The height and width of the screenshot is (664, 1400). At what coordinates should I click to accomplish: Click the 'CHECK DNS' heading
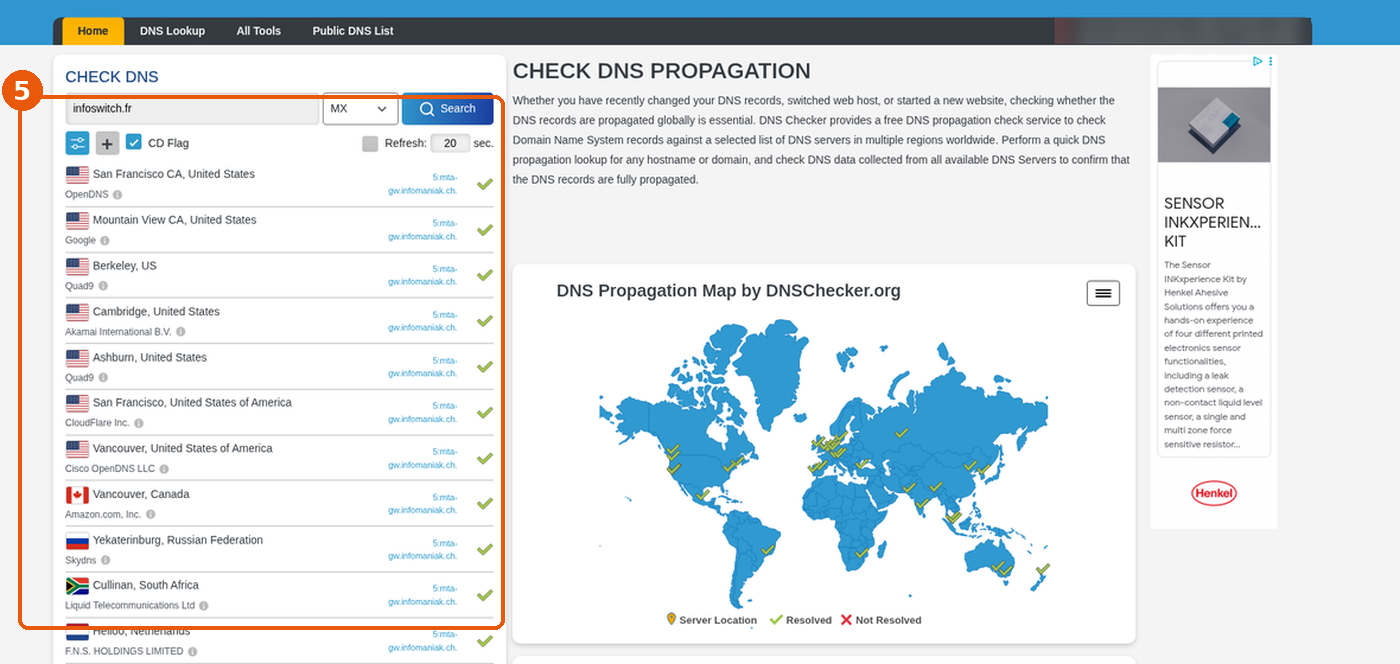pyautogui.click(x=112, y=77)
